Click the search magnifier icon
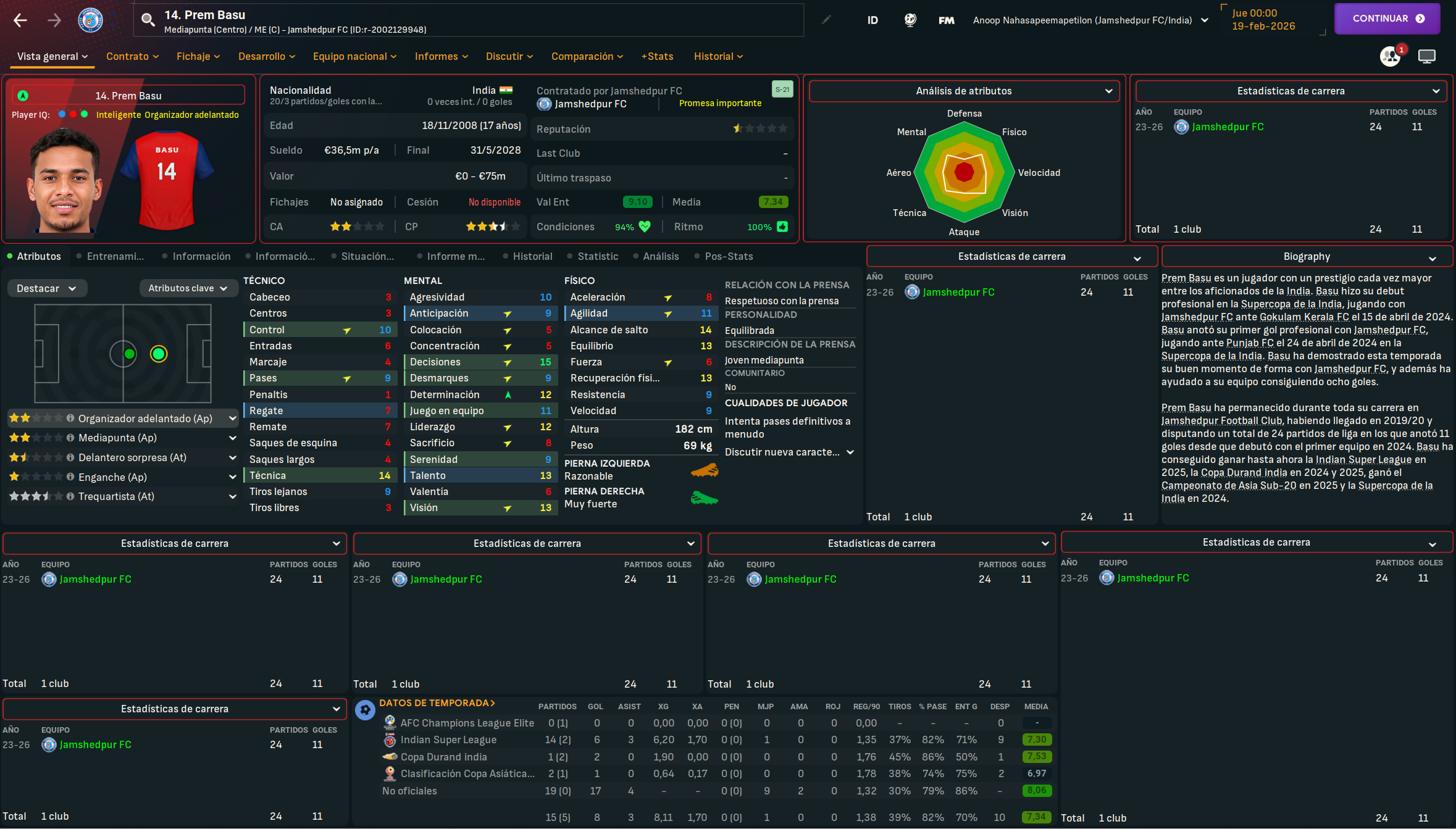This screenshot has width=1456, height=829. coord(148,20)
